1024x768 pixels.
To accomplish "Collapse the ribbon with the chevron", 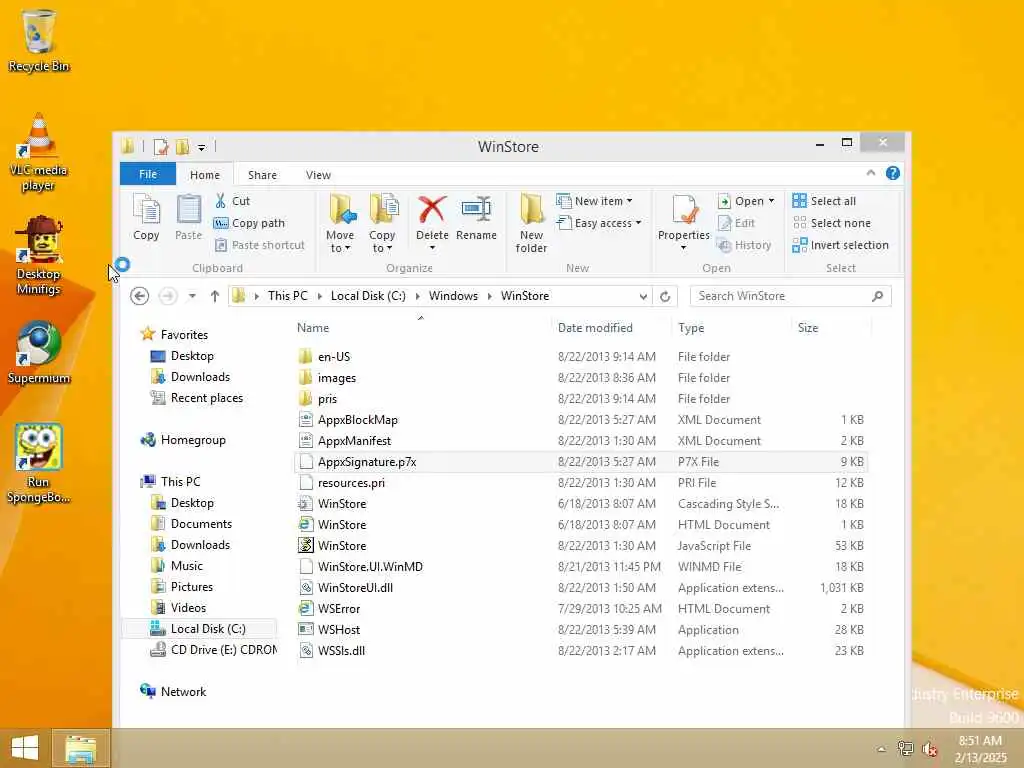I will (871, 173).
